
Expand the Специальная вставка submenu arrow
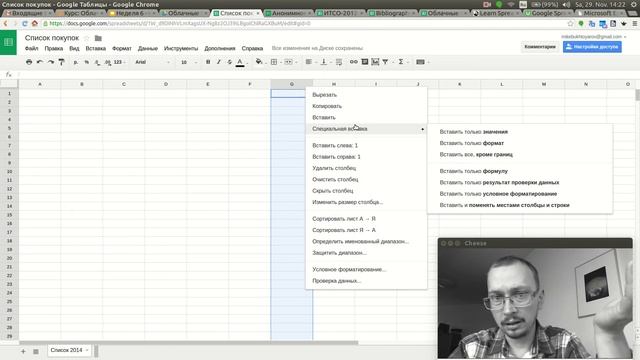pyautogui.click(x=422, y=129)
